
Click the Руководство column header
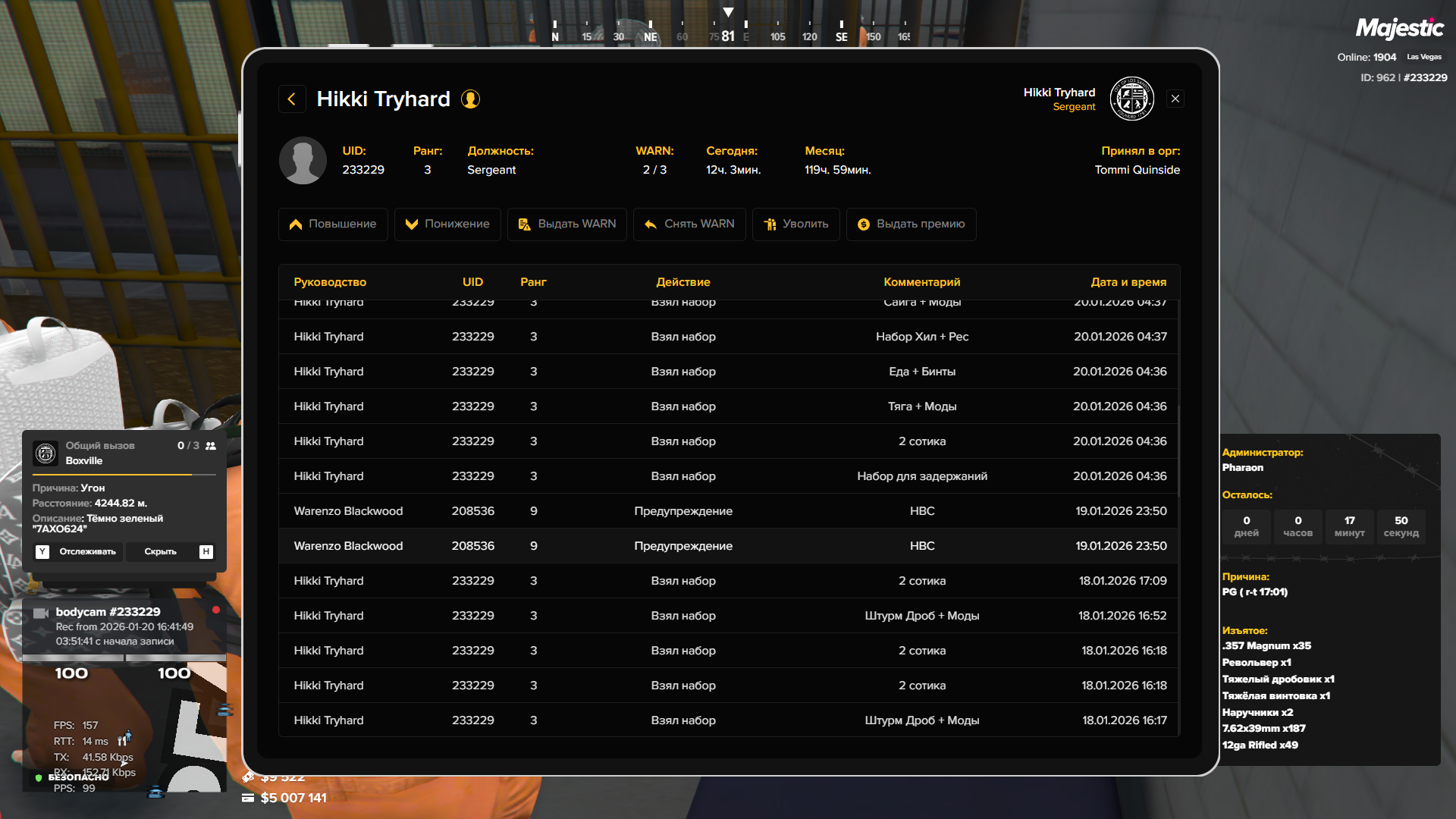[330, 282]
